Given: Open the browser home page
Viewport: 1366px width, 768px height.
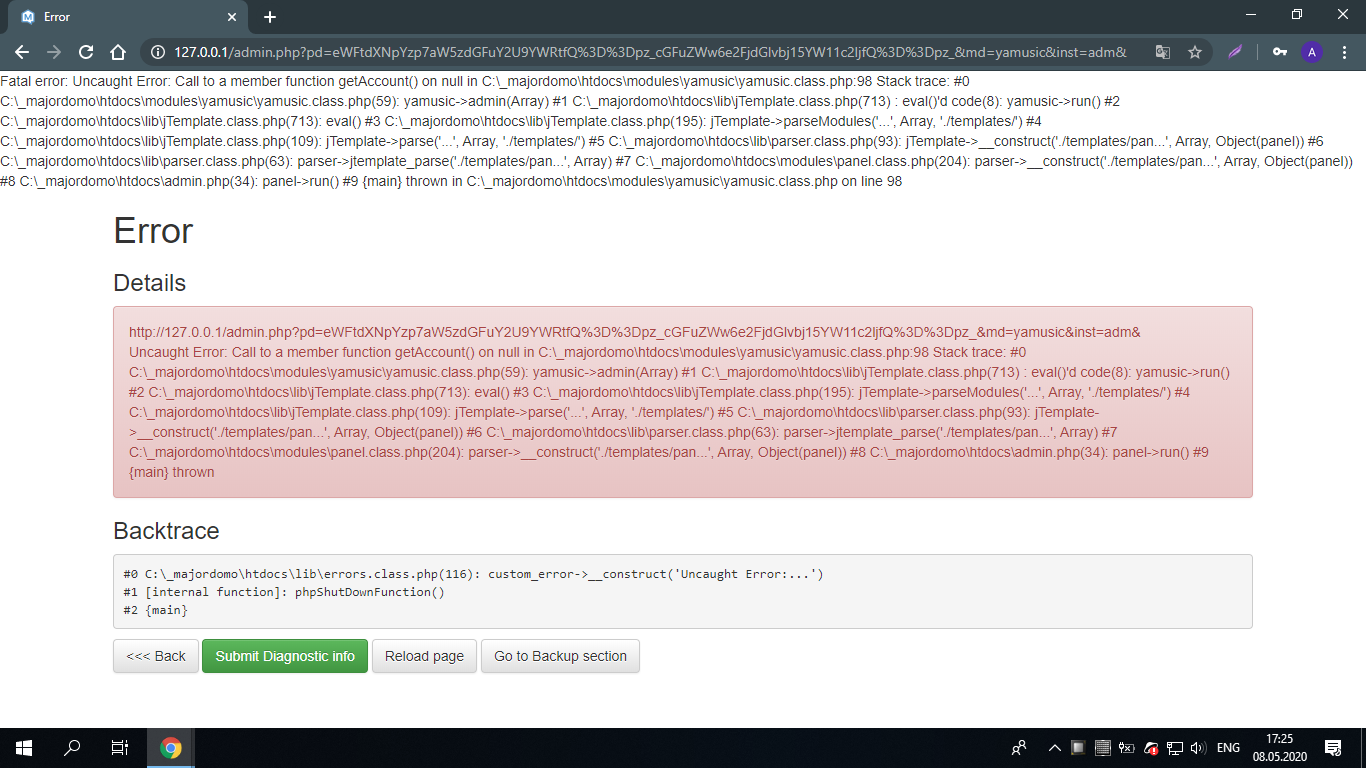Looking at the screenshot, I should point(118,52).
